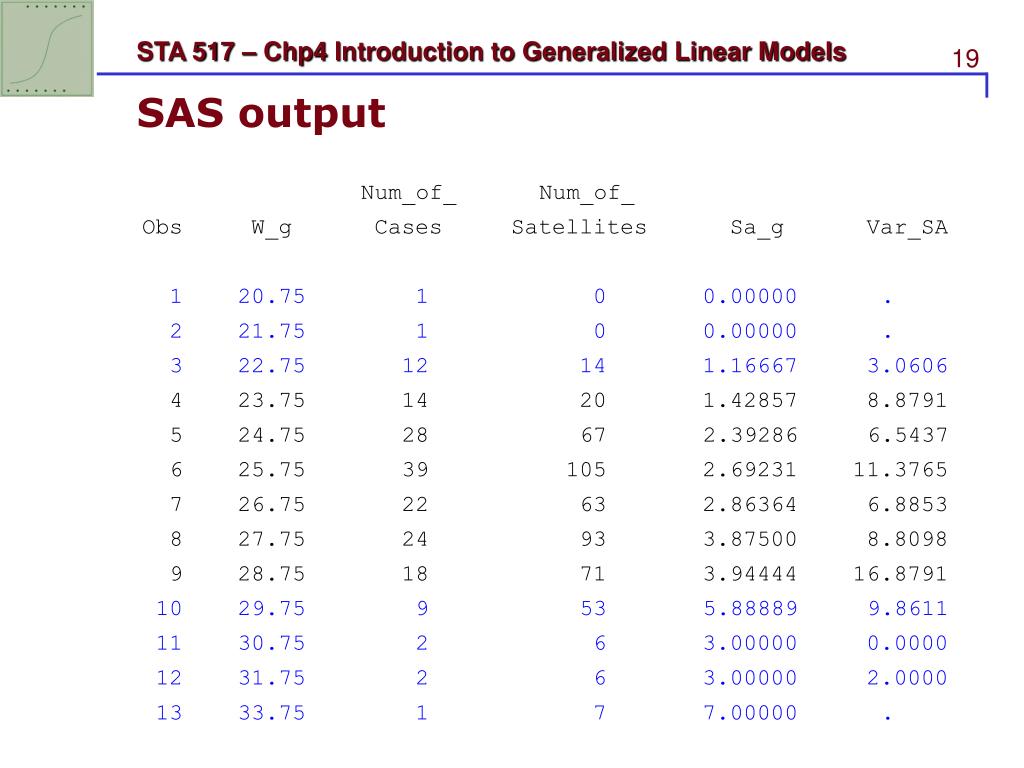Click the W_g column header

pyautogui.click(x=271, y=228)
